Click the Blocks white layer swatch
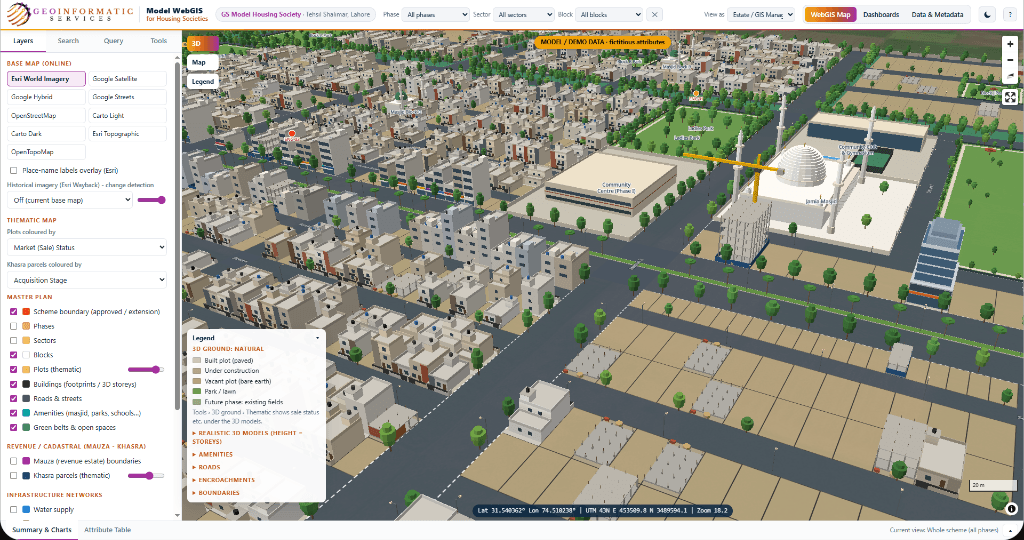This screenshot has width=1024, height=540. coord(26,355)
